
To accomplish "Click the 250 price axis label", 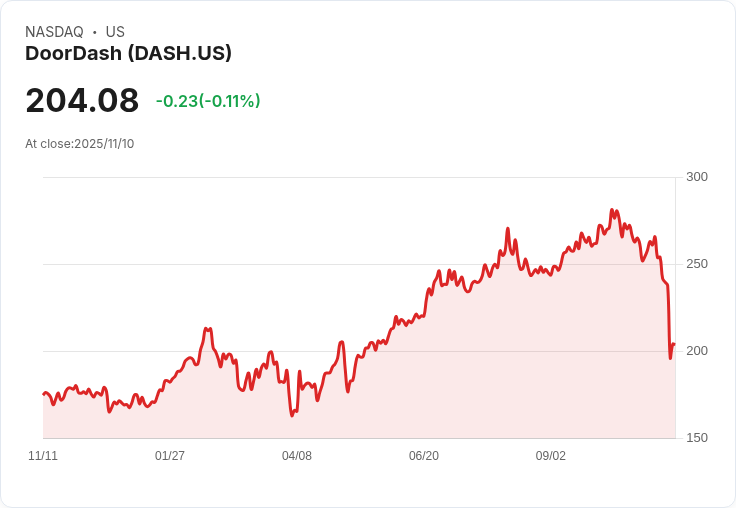I will [x=697, y=264].
